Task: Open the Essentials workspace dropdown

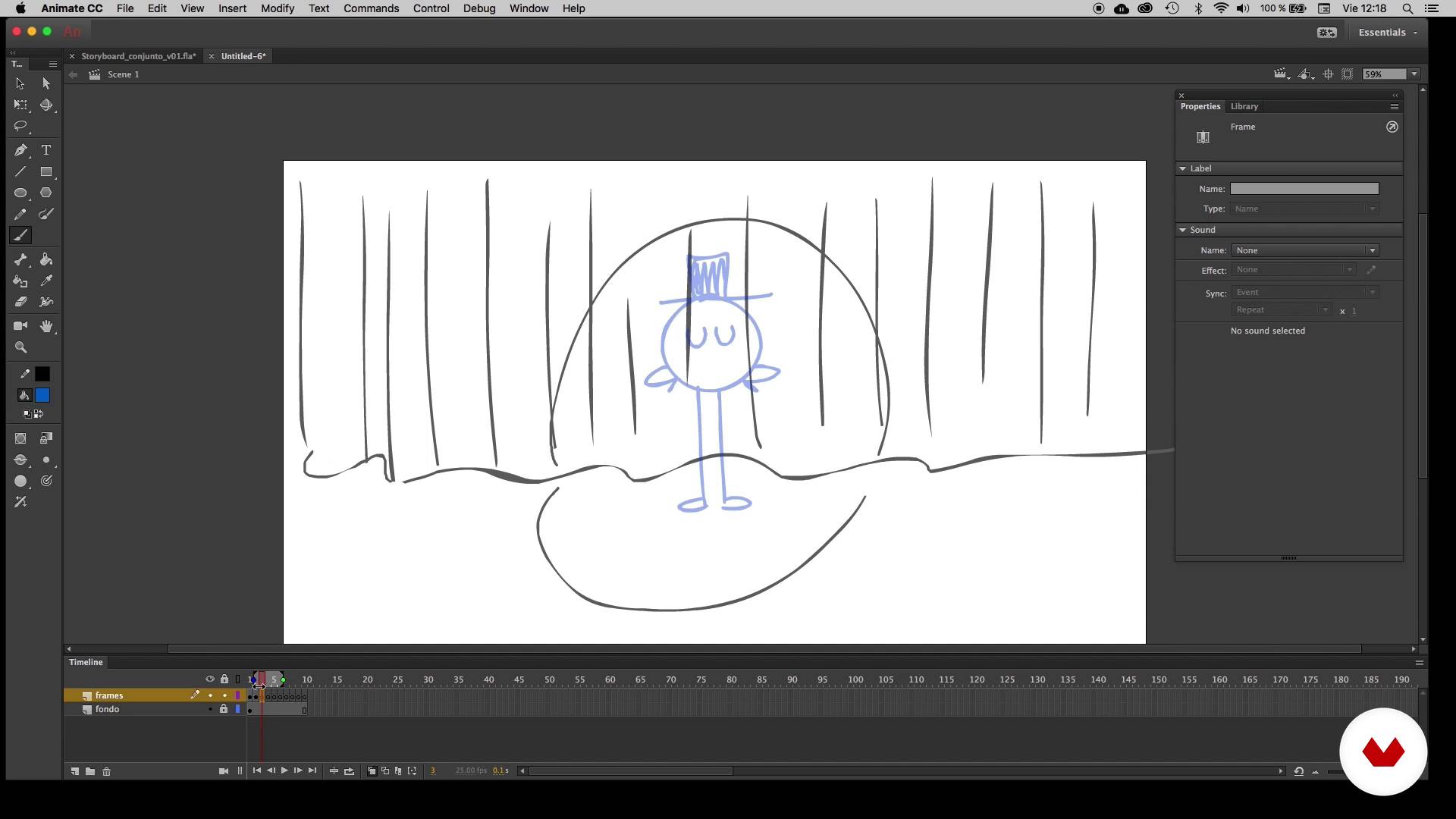Action: point(1388,33)
